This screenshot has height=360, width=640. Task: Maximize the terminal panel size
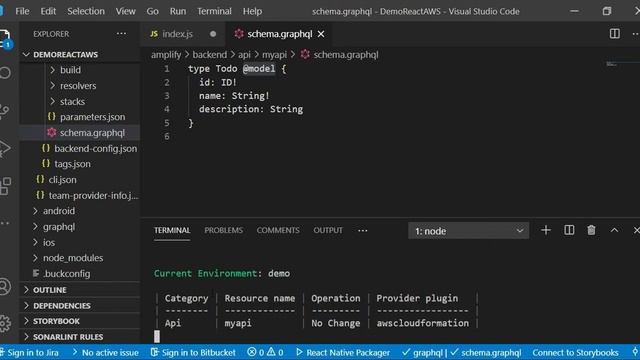click(614, 231)
